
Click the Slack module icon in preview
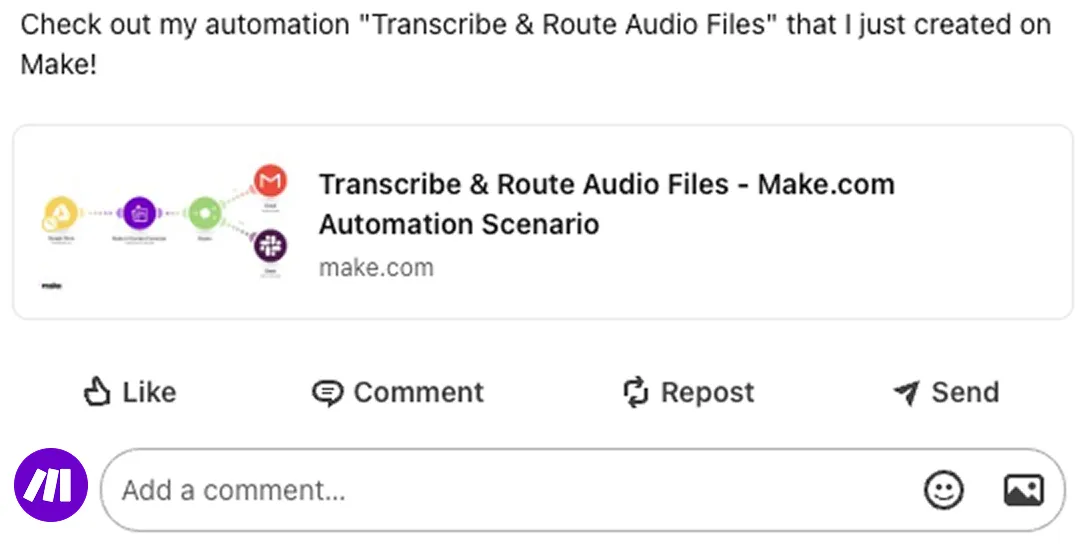(270, 245)
